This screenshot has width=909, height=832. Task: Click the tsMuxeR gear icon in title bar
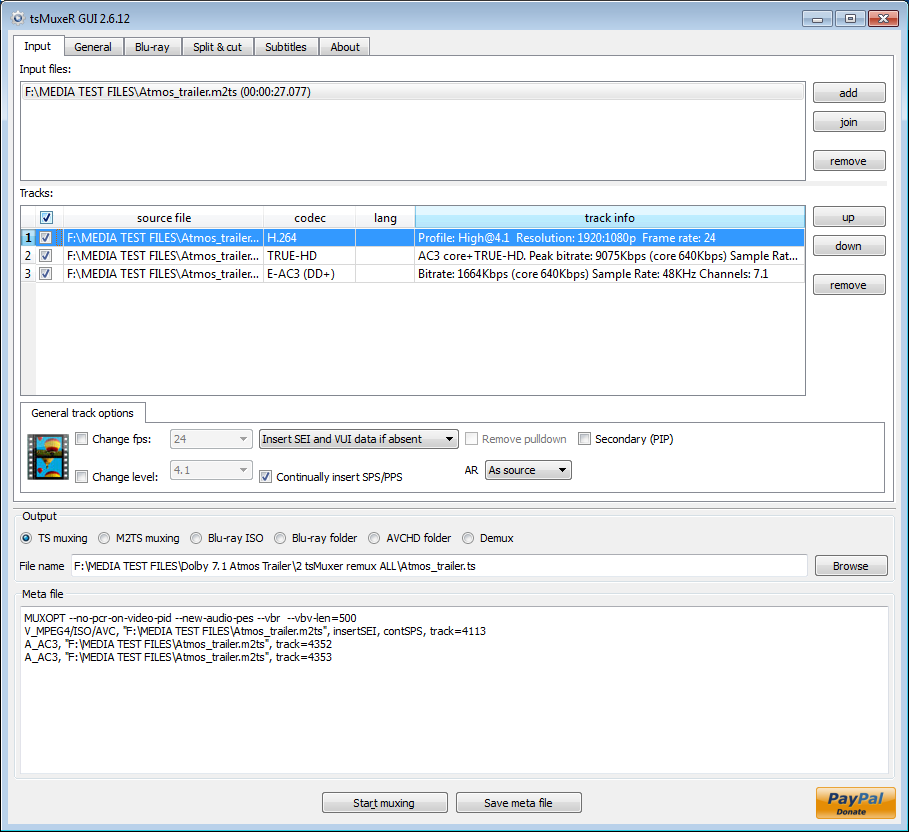[18, 18]
